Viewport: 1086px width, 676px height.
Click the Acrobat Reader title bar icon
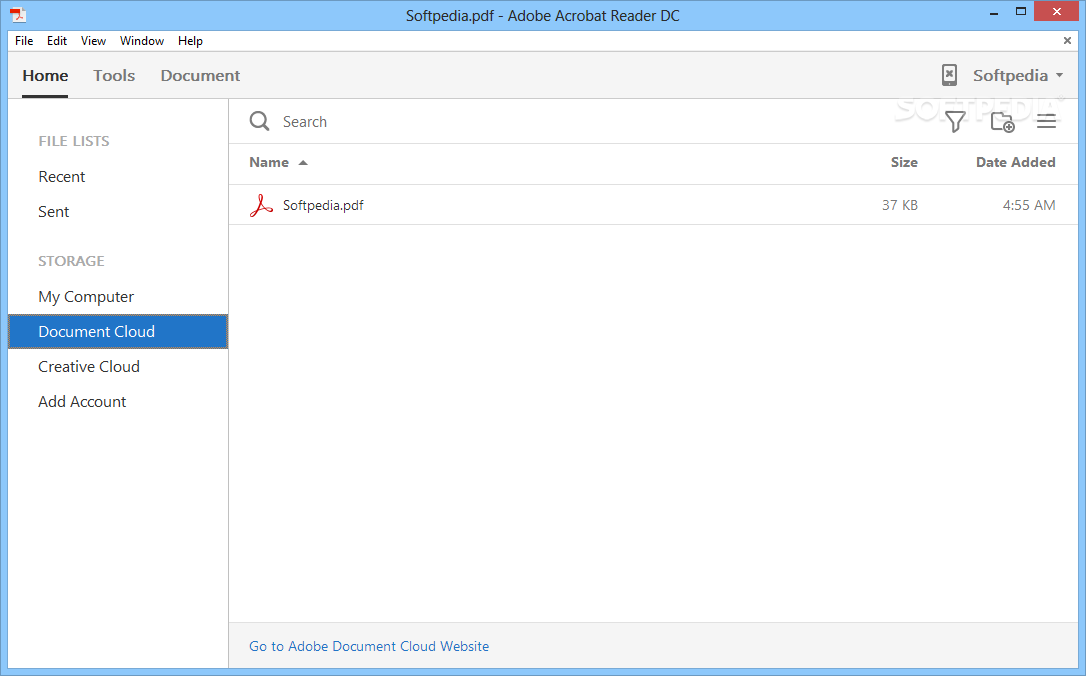click(18, 15)
